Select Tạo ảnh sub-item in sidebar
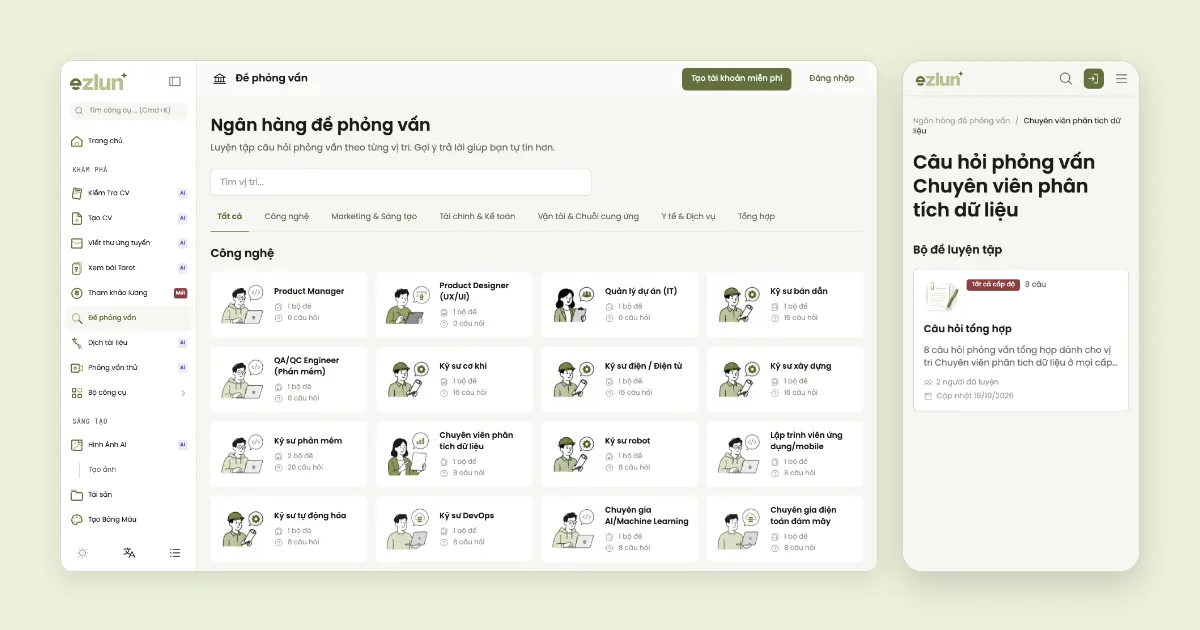Image resolution: width=1200 pixels, height=630 pixels. pos(103,470)
